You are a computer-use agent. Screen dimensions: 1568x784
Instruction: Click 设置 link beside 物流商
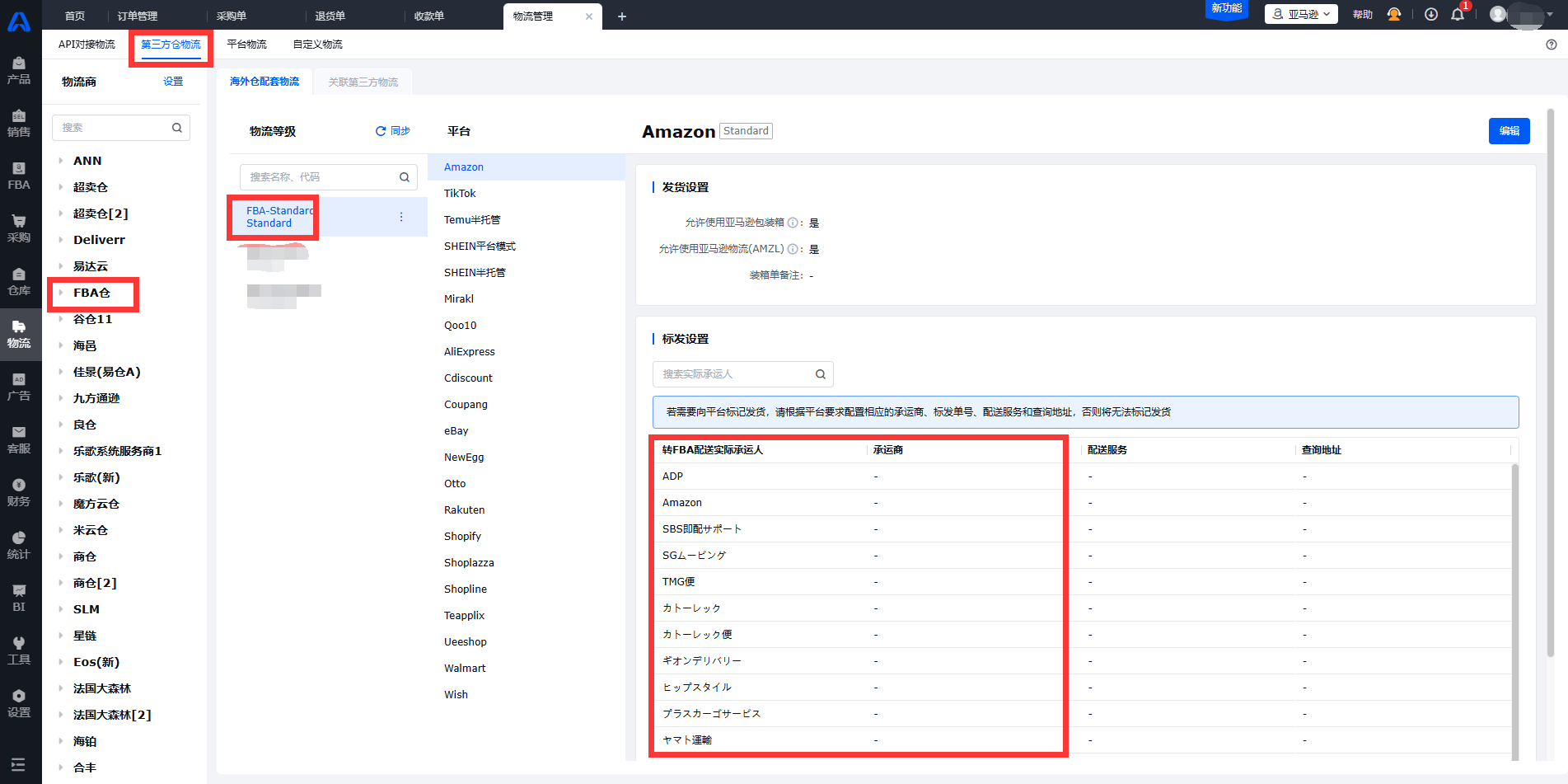pos(173,82)
